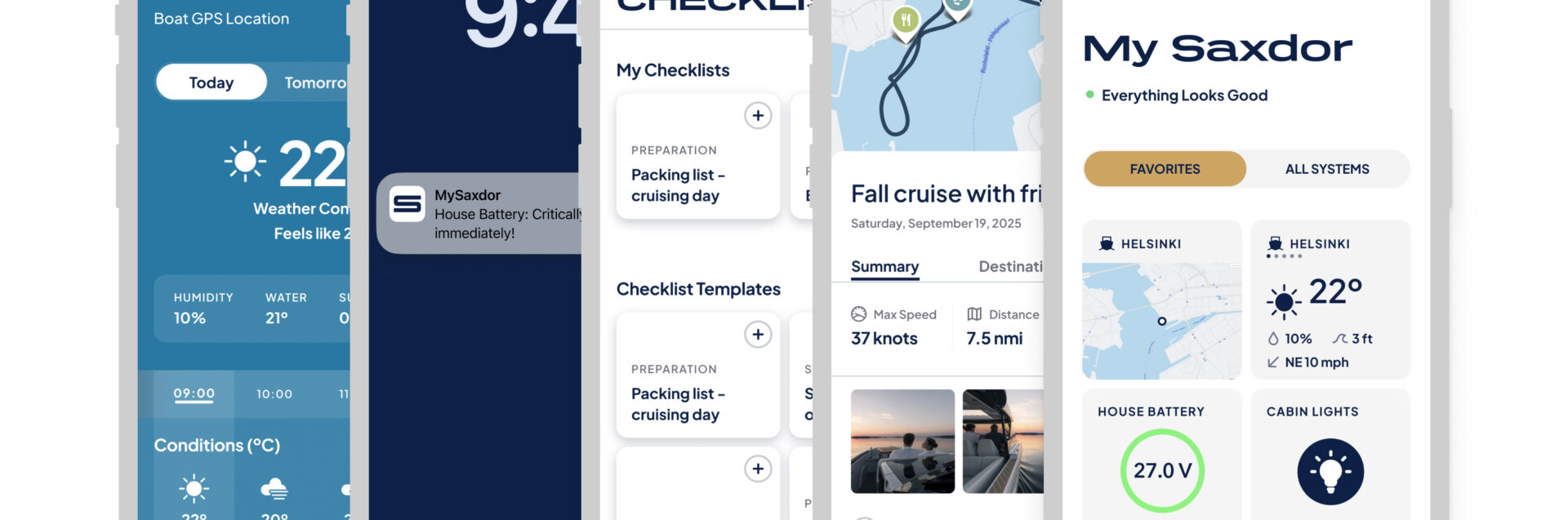Screen dimensions: 1568x520
Task: Open the MySaxdor notification app icon
Action: [407, 204]
